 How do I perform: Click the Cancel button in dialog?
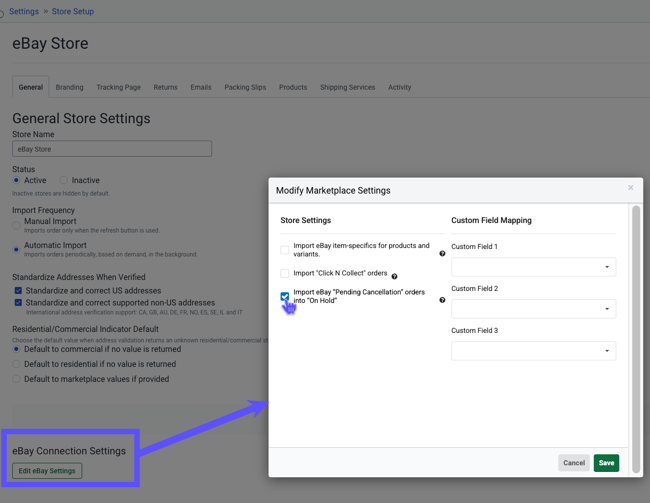tap(574, 463)
